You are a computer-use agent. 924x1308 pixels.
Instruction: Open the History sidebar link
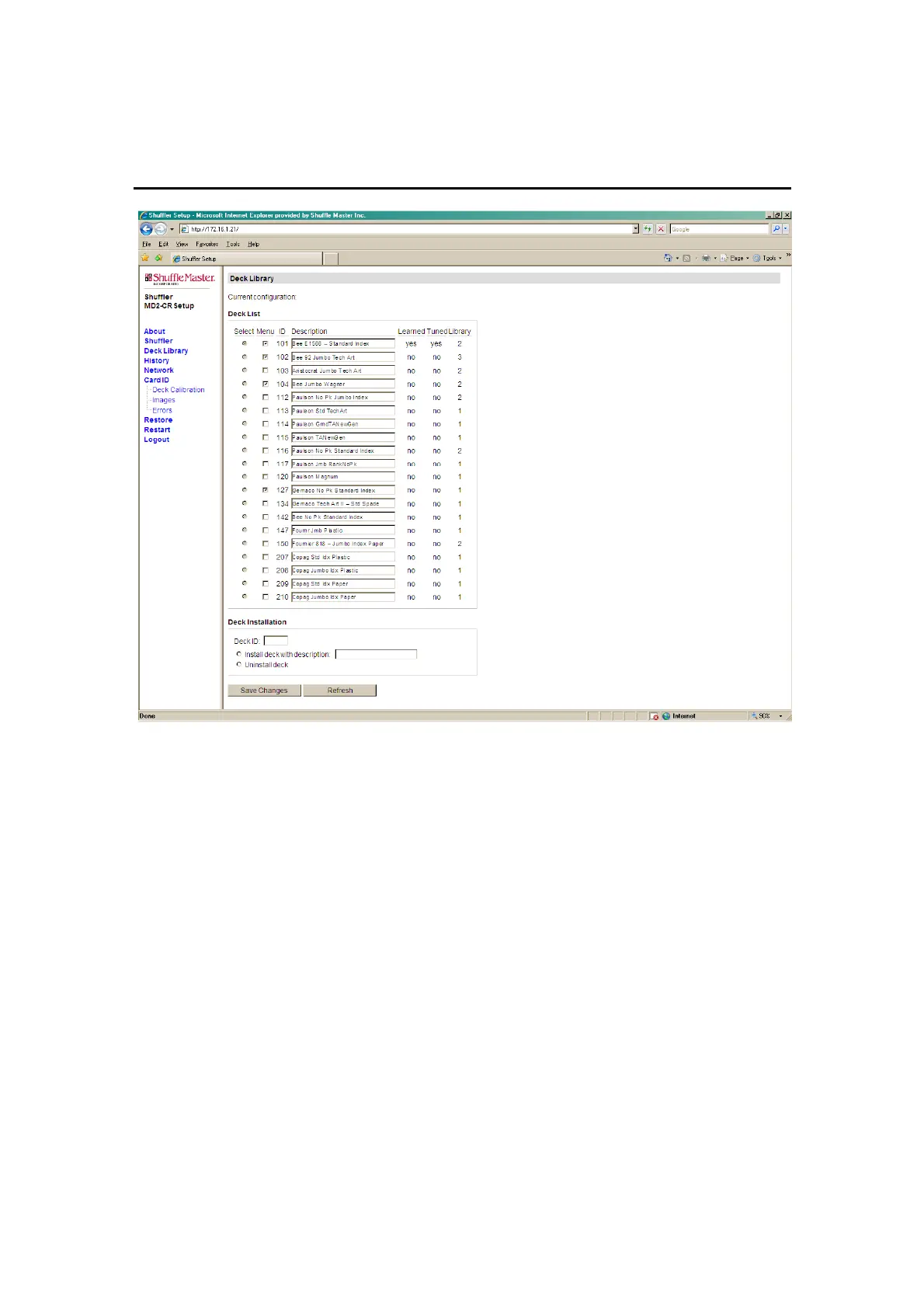[x=156, y=360]
